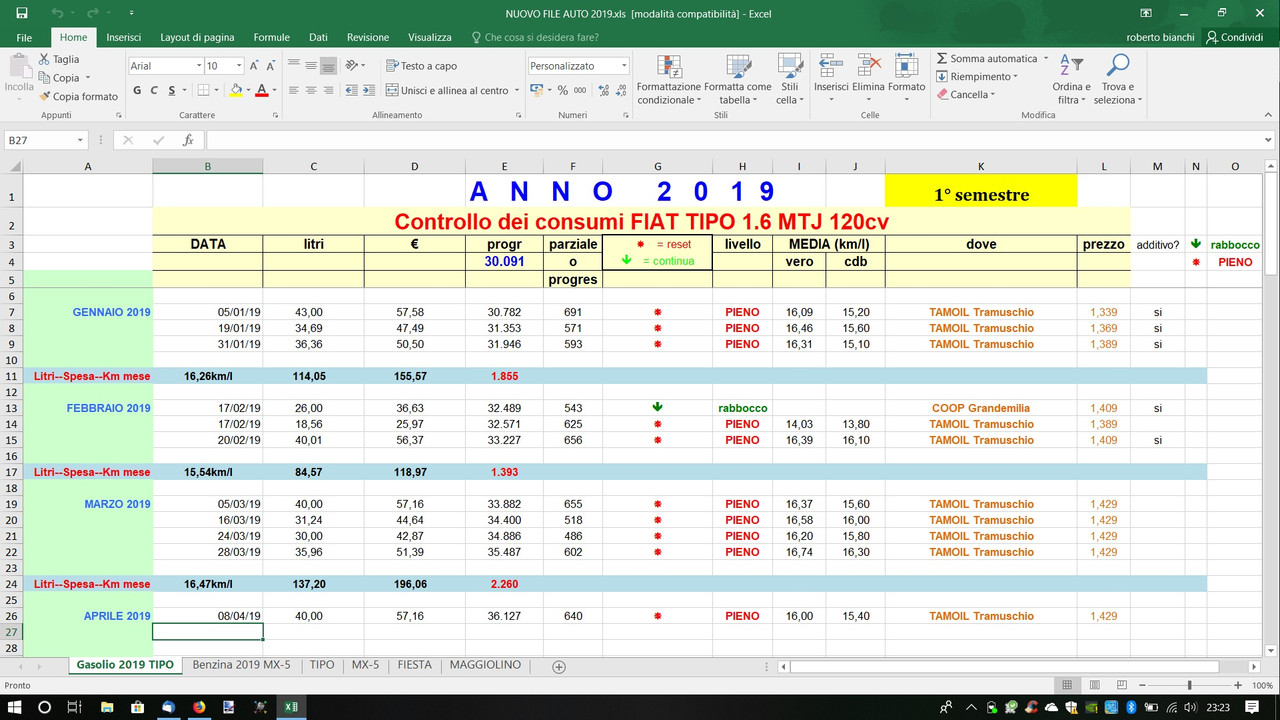Open the font name Arial dropdown
Image resolution: width=1280 pixels, height=720 pixels.
point(197,66)
